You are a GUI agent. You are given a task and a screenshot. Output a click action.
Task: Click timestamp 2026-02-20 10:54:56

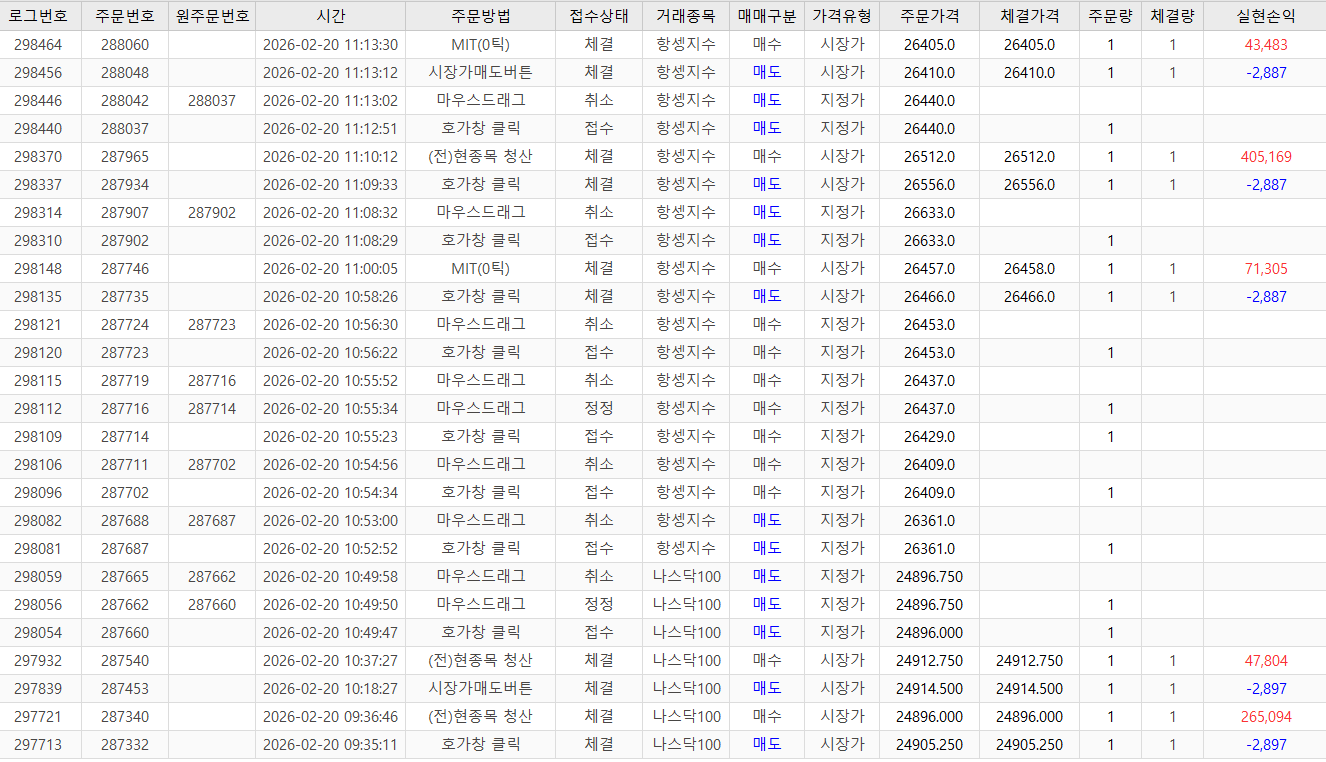tap(330, 465)
